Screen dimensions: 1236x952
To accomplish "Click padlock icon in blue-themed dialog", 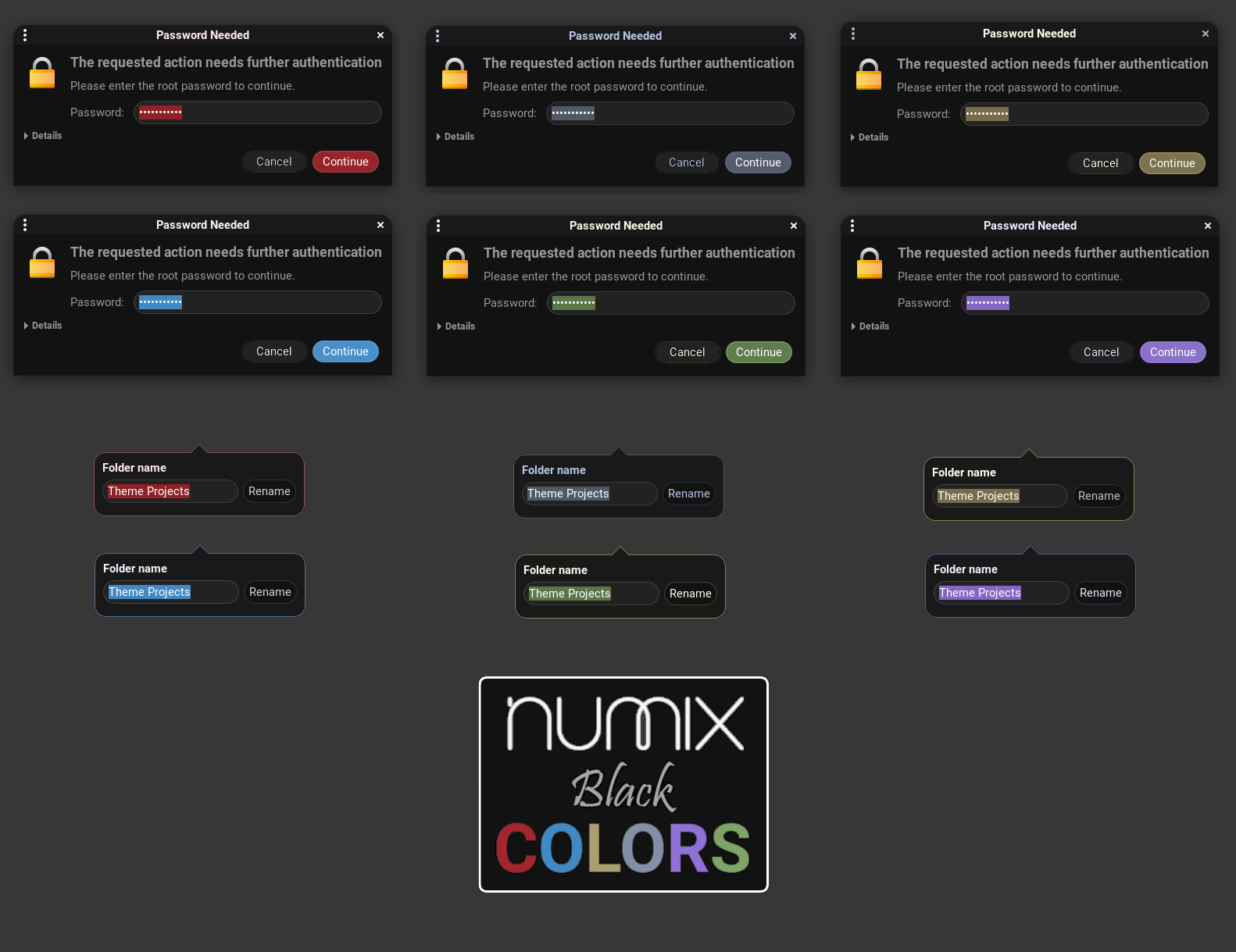I will click(42, 262).
